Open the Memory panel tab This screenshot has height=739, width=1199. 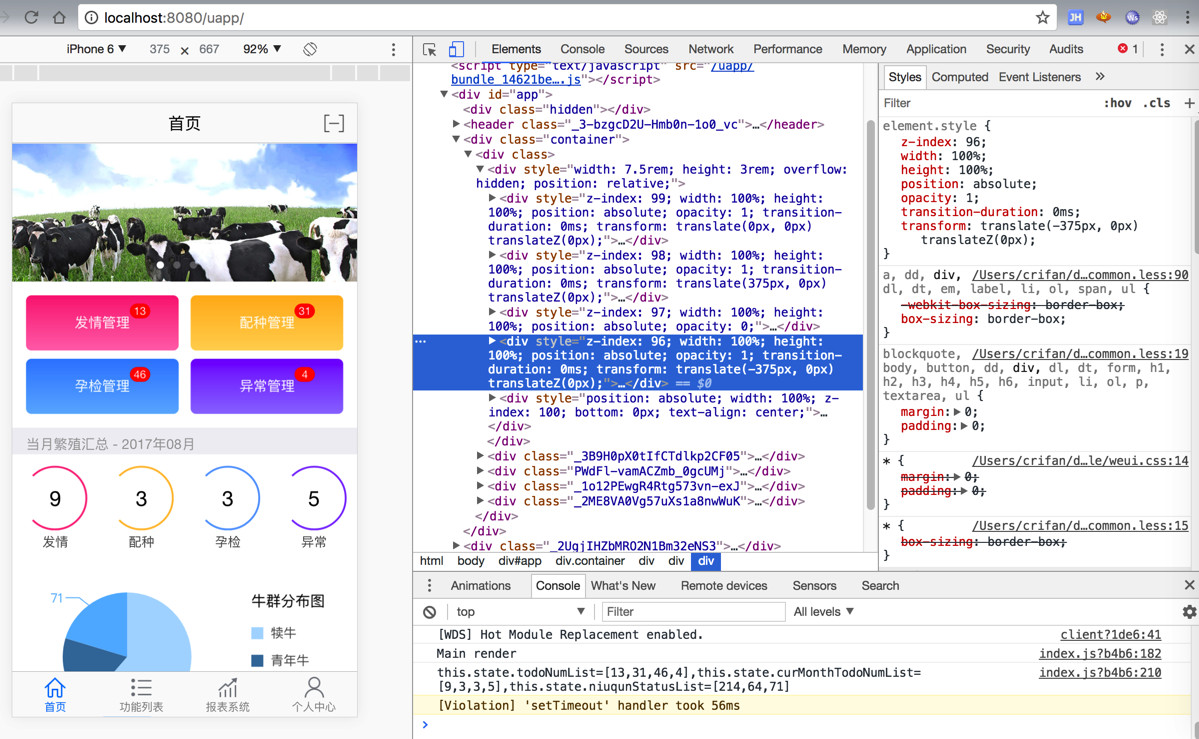click(864, 49)
